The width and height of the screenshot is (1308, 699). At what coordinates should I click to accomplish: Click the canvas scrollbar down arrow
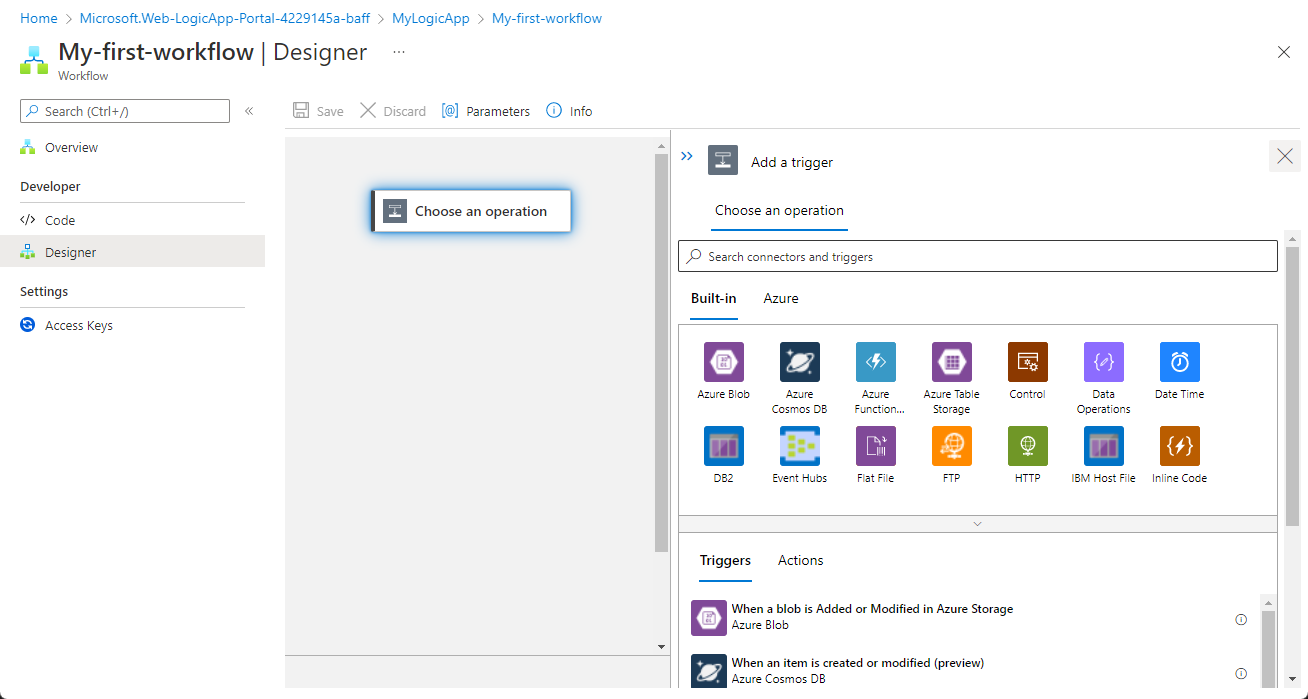[x=661, y=647]
